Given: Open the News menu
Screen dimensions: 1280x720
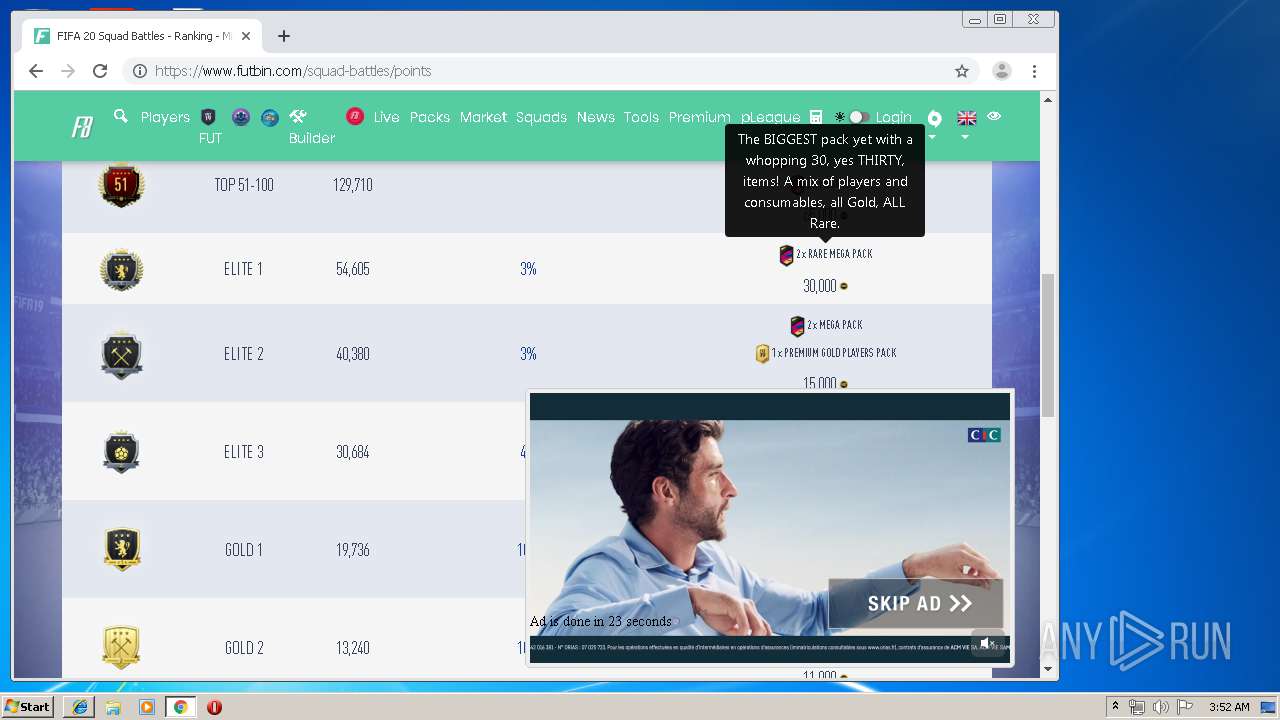Looking at the screenshot, I should [x=595, y=117].
